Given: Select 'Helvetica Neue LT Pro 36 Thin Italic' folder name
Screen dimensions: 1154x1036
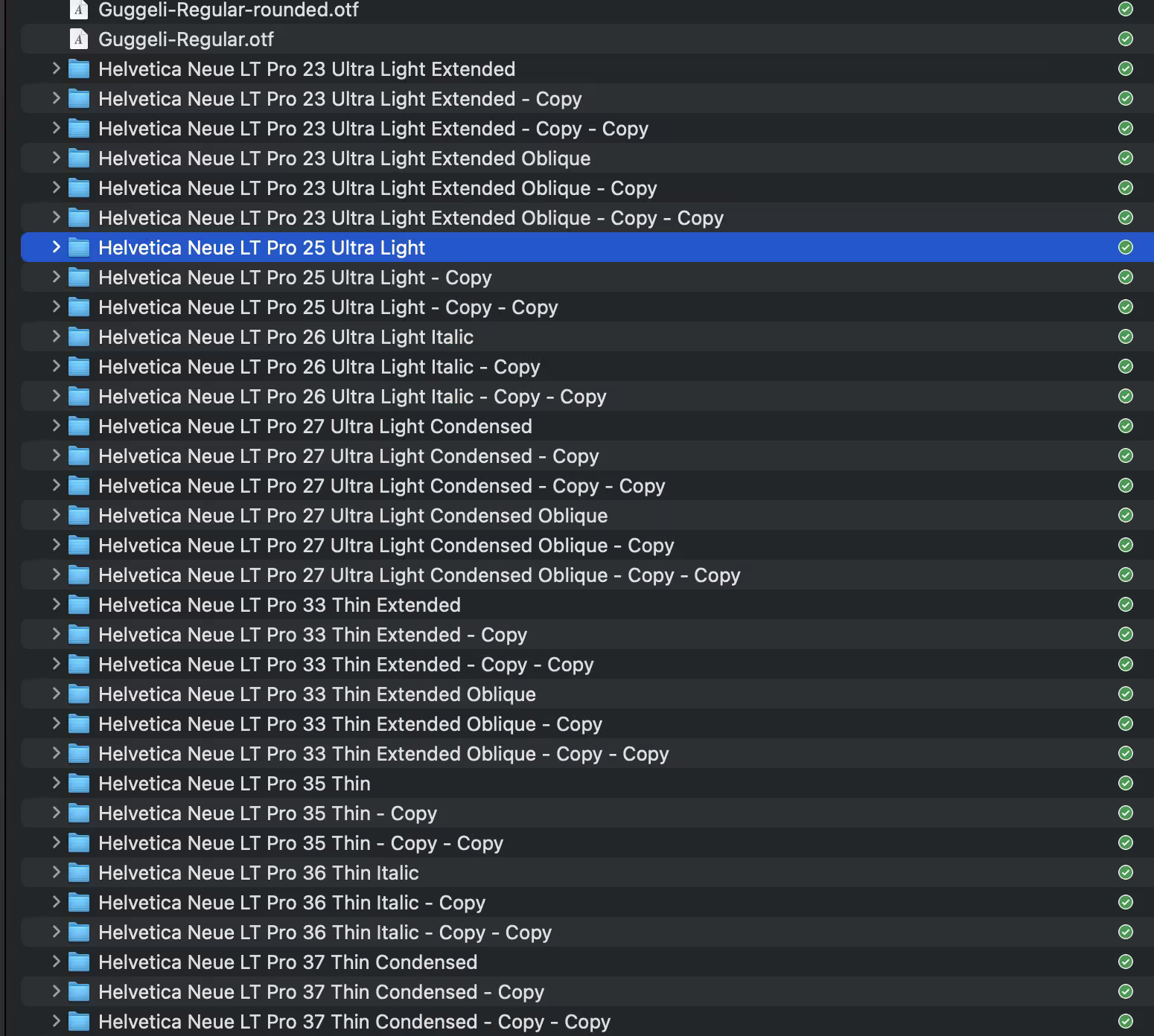Looking at the screenshot, I should pyautogui.click(x=258, y=873).
